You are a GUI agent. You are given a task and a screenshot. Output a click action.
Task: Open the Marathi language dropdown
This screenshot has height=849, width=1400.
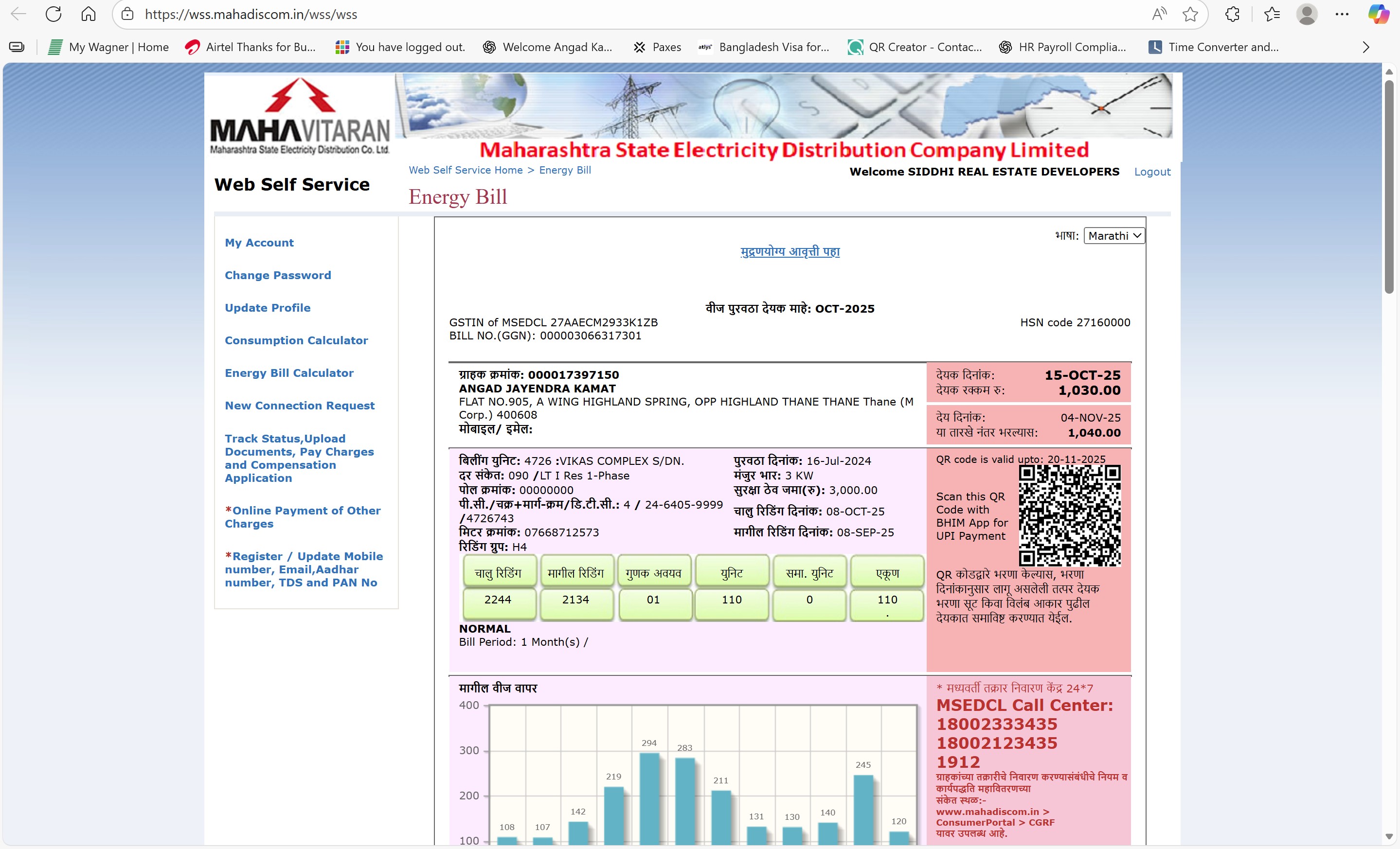(1113, 236)
